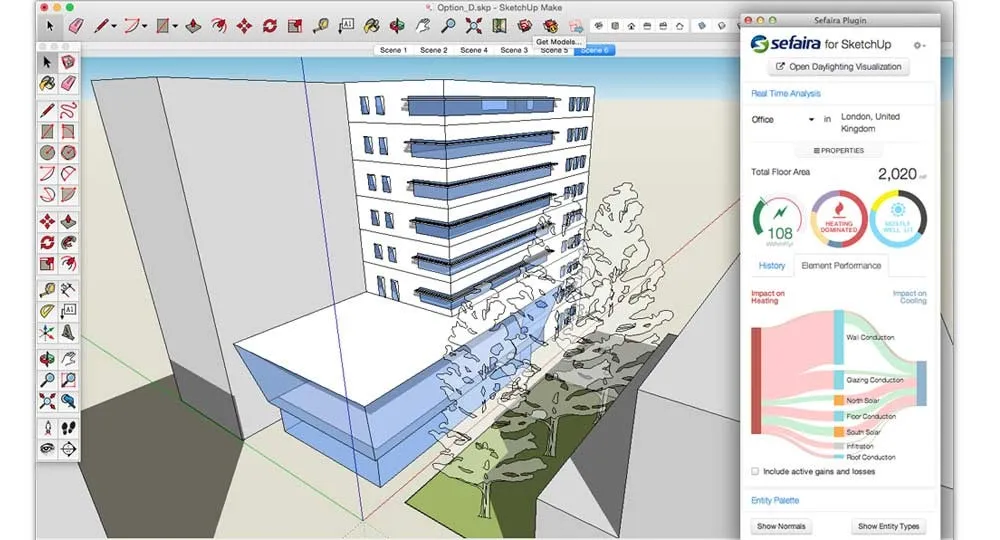Activate the Offset tool in top toolbar
This screenshot has height=540, width=1000.
click(219, 26)
